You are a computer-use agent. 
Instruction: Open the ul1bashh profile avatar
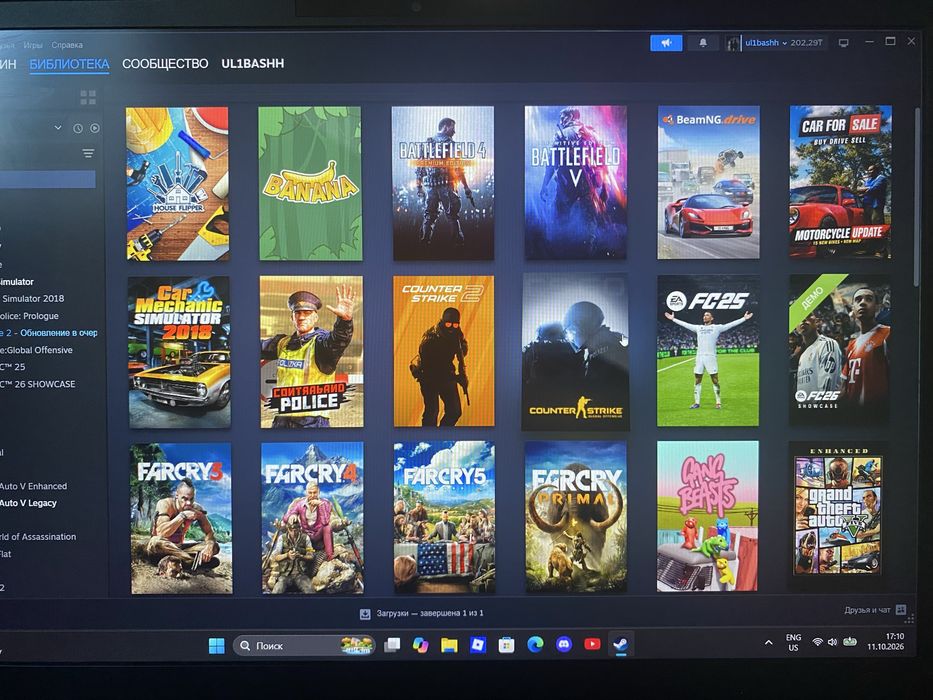click(x=732, y=43)
